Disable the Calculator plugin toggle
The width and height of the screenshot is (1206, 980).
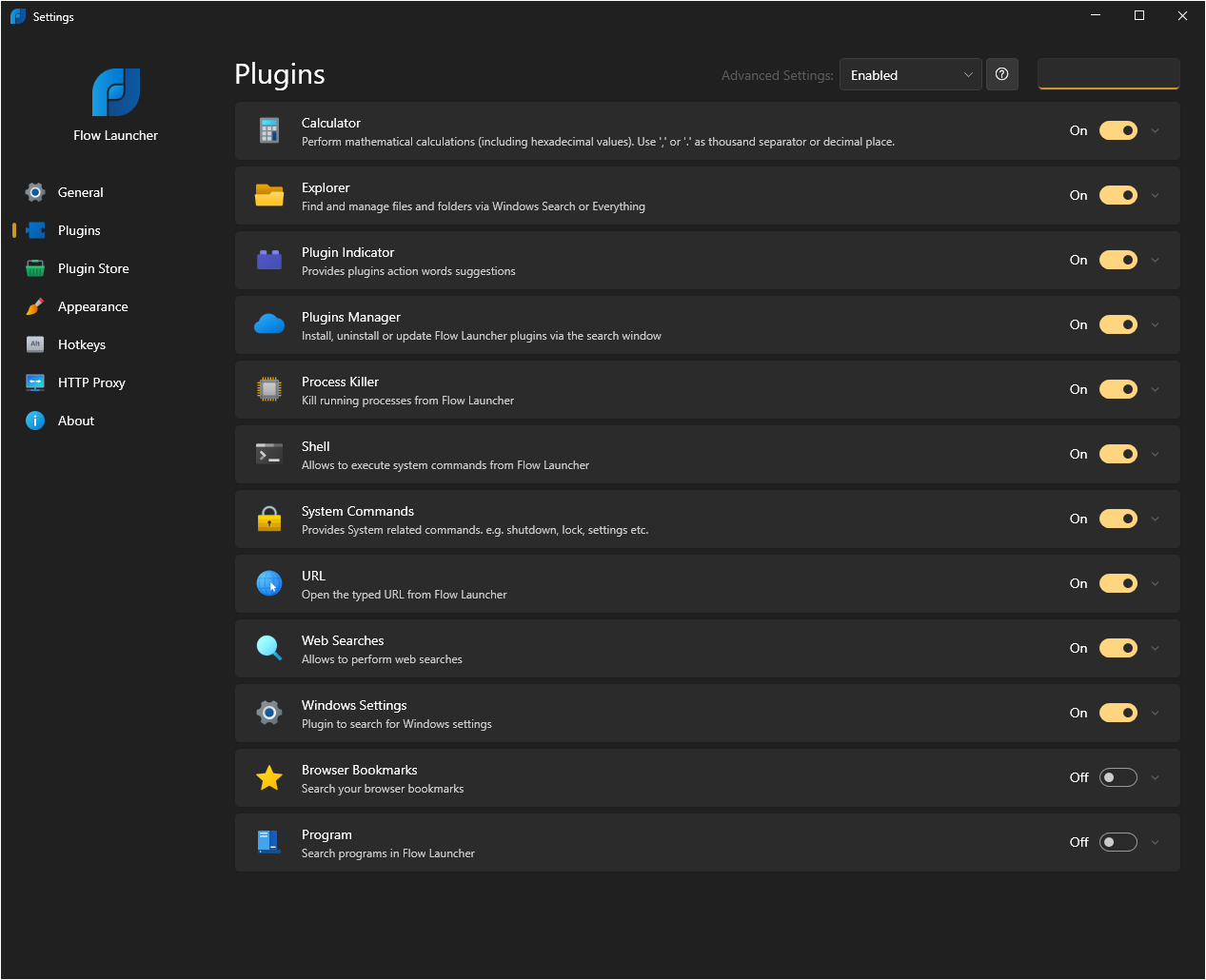[1118, 130]
